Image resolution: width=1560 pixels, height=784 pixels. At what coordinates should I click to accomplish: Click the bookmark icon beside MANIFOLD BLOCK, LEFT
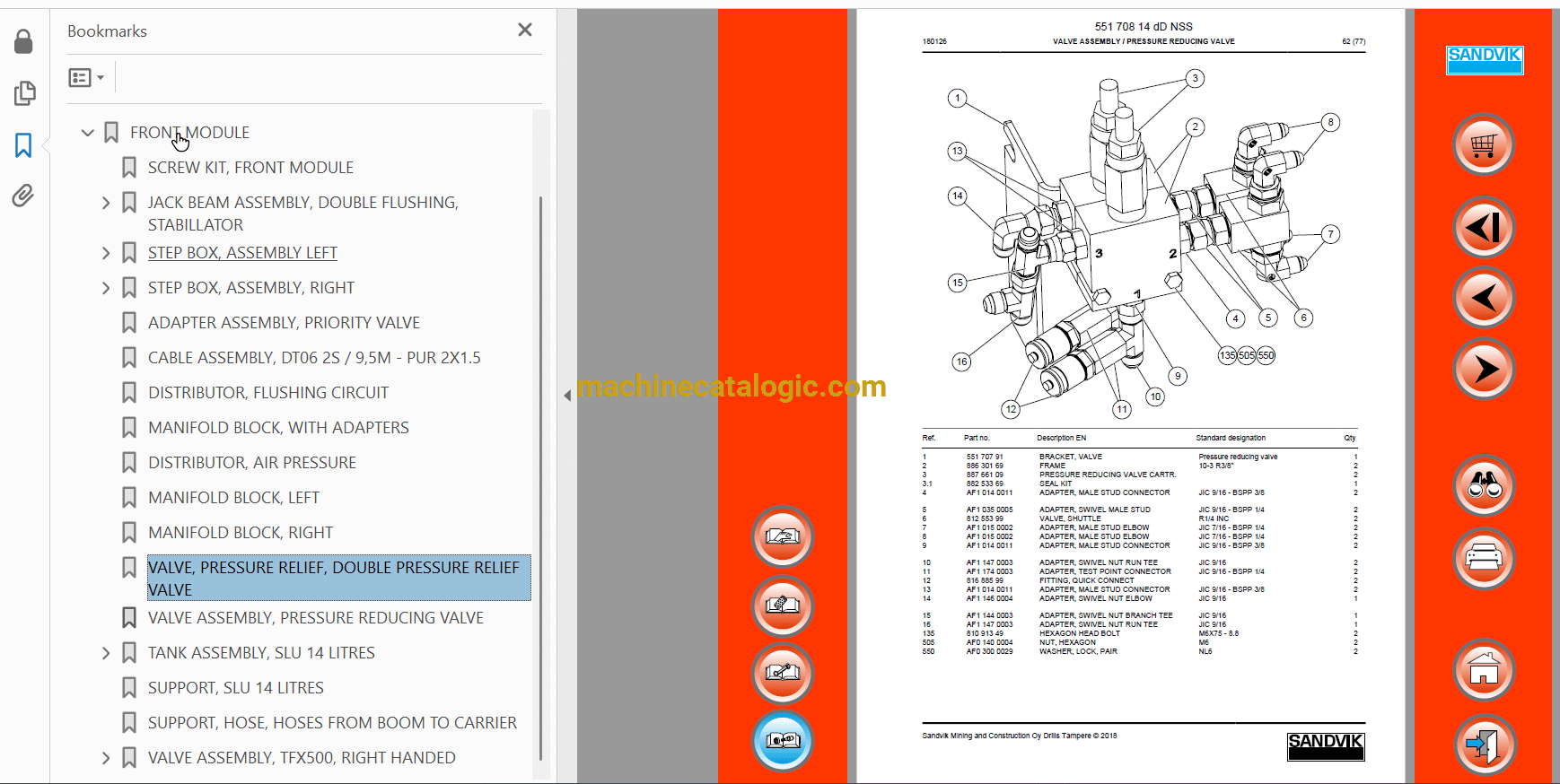coord(129,498)
